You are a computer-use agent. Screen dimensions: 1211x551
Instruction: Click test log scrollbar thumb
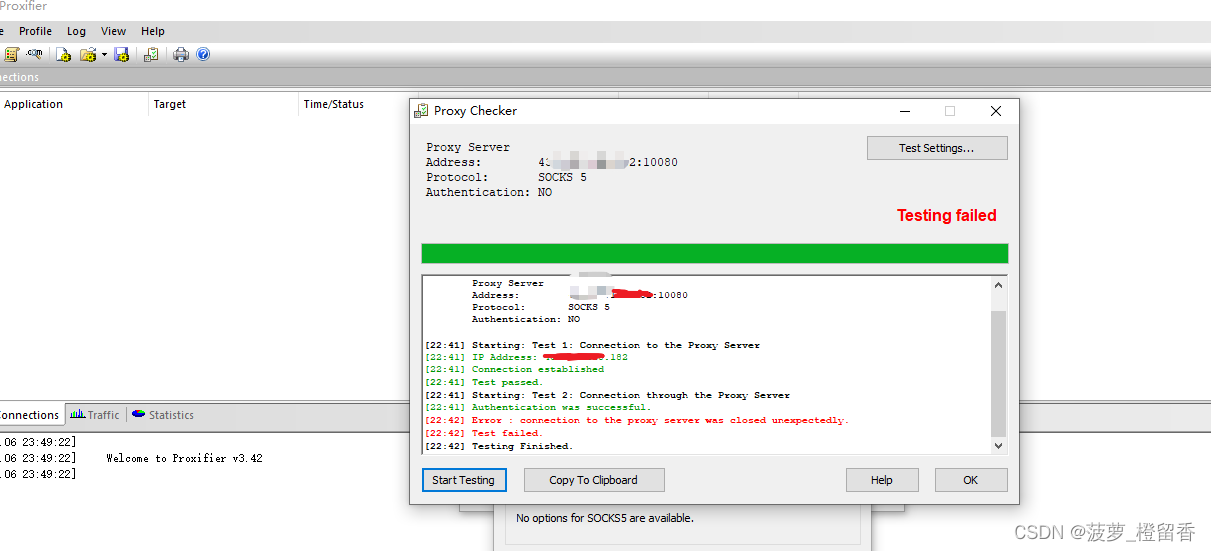(x=998, y=372)
